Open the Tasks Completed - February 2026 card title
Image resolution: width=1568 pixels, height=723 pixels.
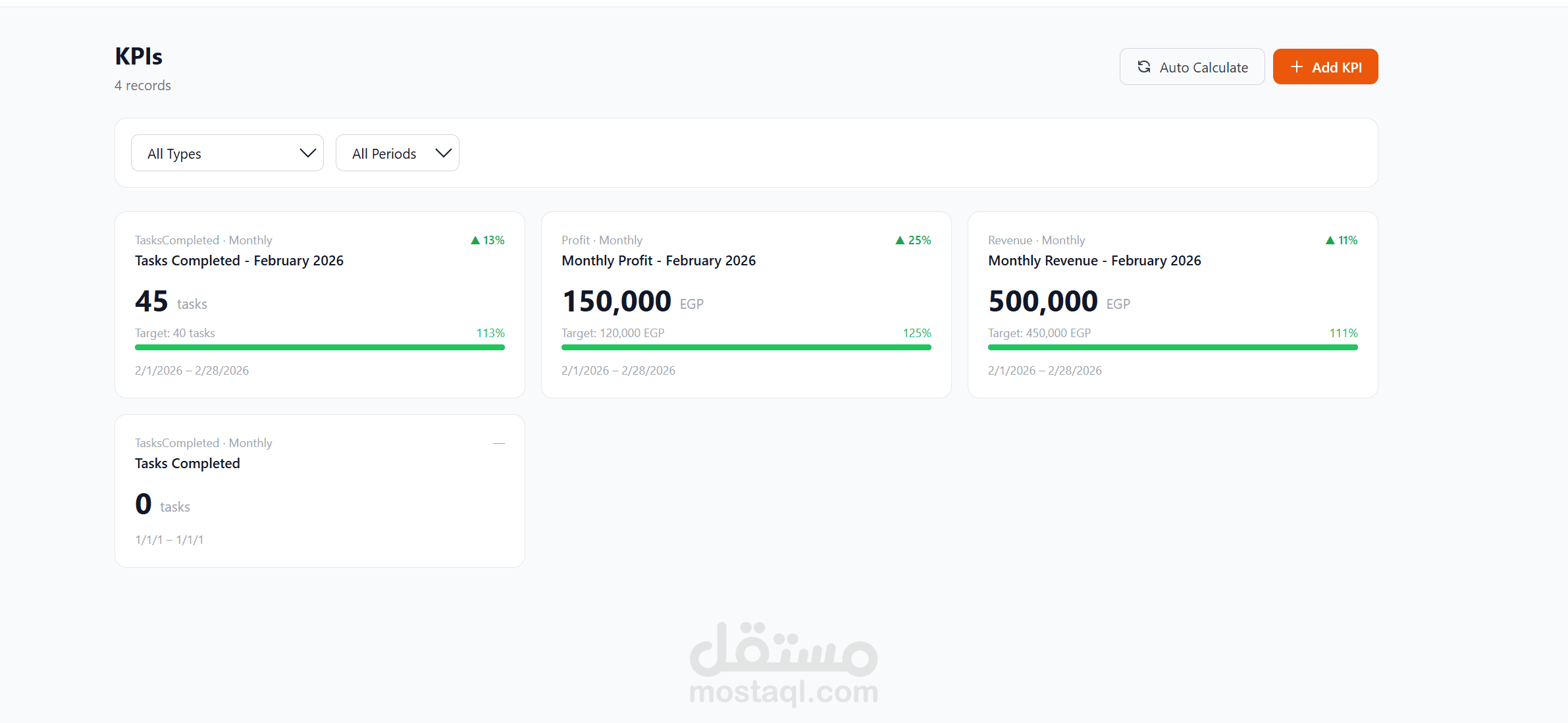coord(239,261)
